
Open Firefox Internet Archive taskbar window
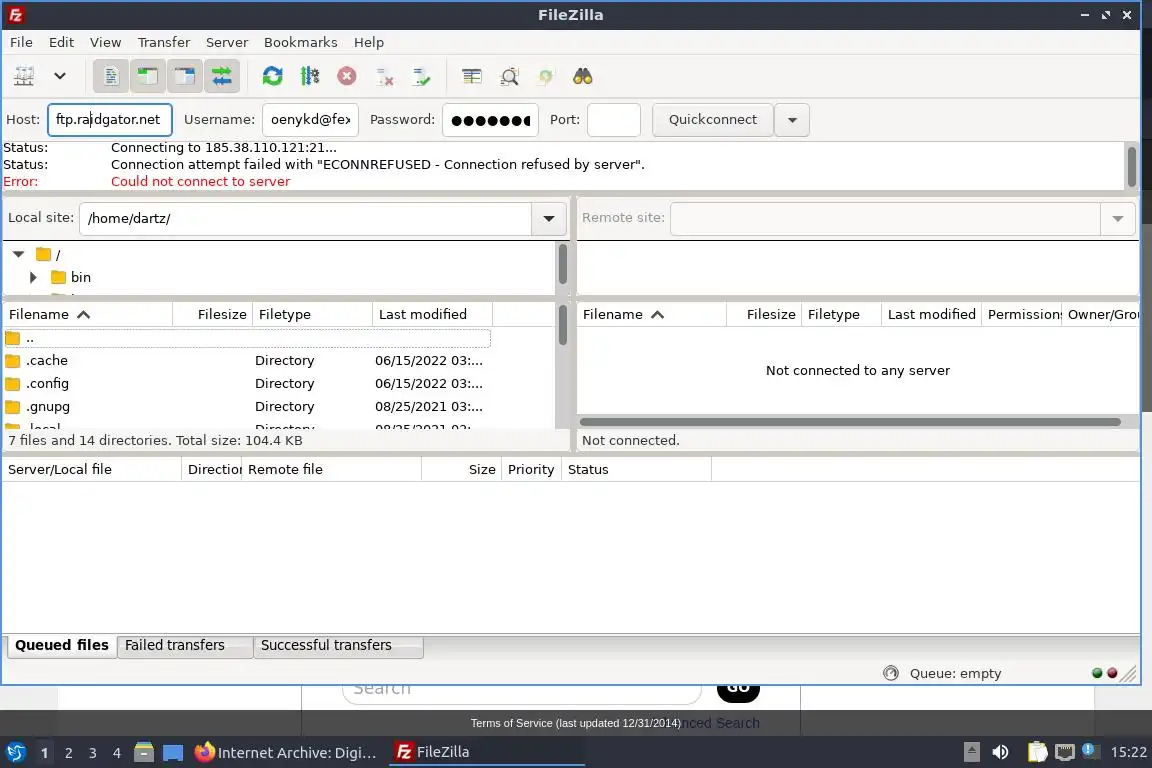(x=286, y=753)
